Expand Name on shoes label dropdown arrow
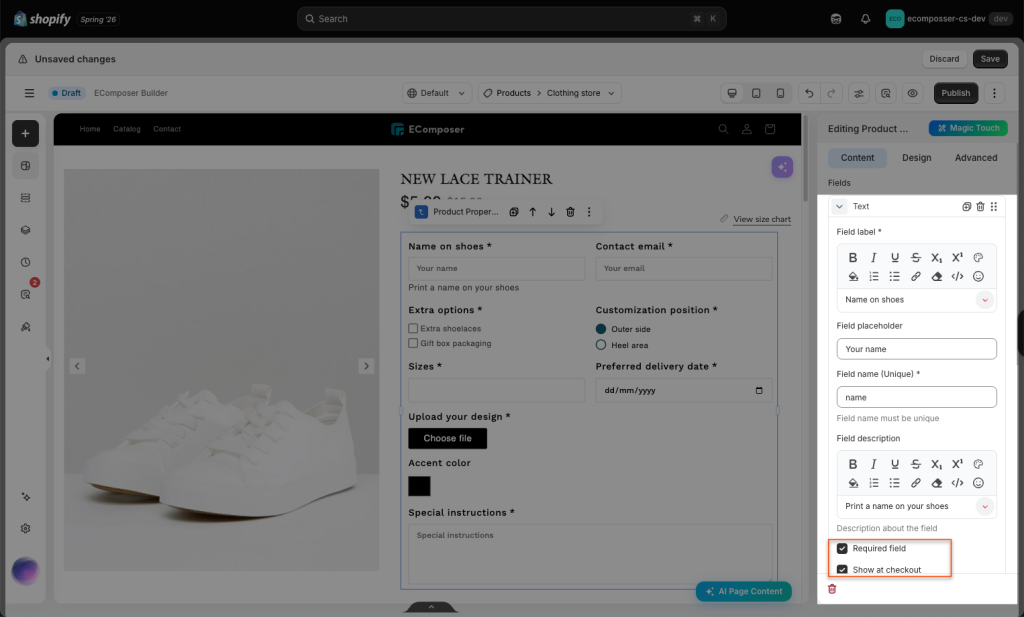This screenshot has width=1024, height=617. point(985,300)
